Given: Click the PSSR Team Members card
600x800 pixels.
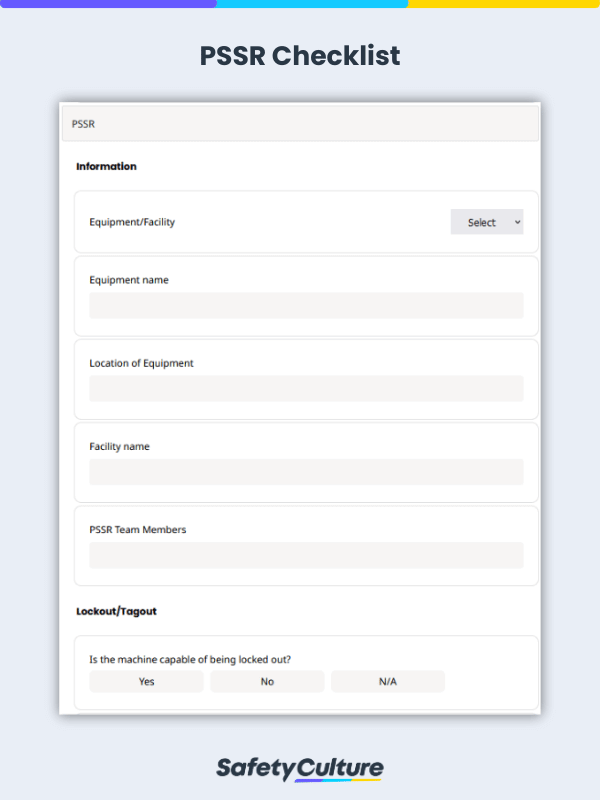Looking at the screenshot, I should click(x=306, y=542).
